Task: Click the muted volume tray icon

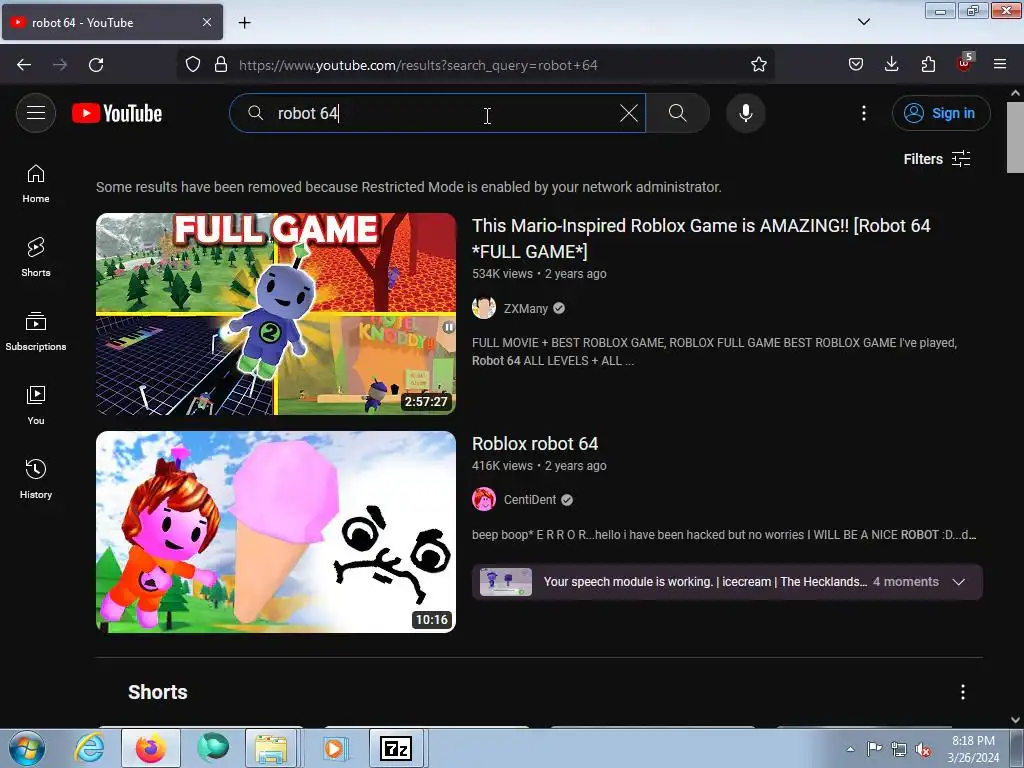Action: (923, 750)
